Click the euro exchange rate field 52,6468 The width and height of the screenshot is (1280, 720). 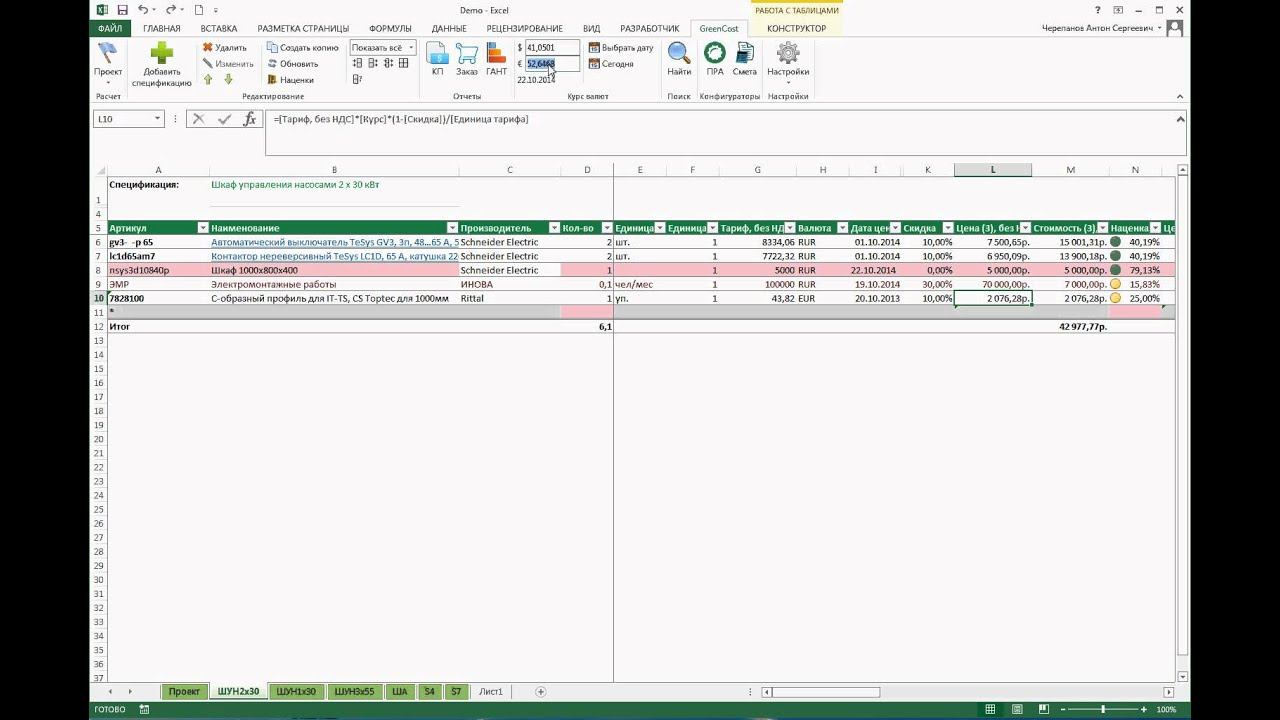552,64
